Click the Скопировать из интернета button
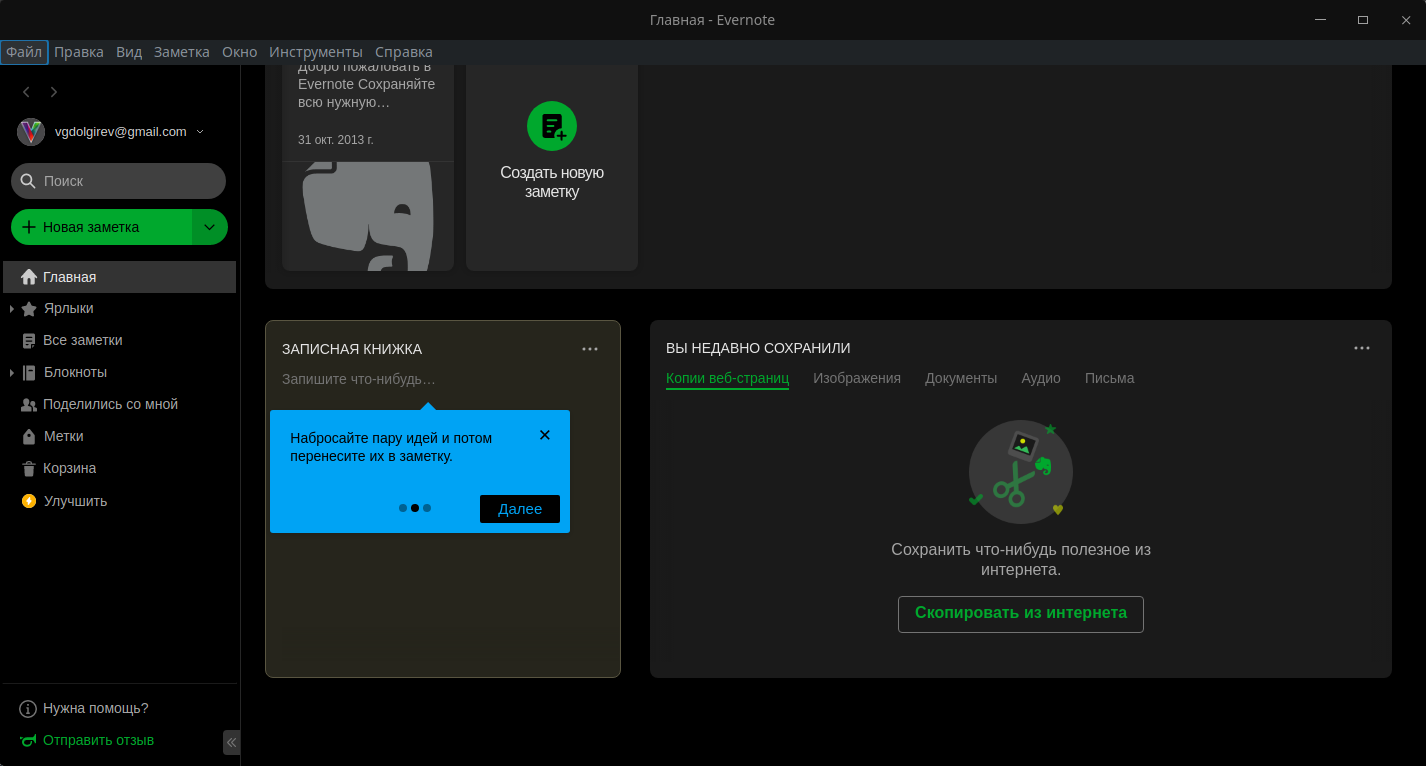This screenshot has height=766, width=1426. tap(1021, 614)
